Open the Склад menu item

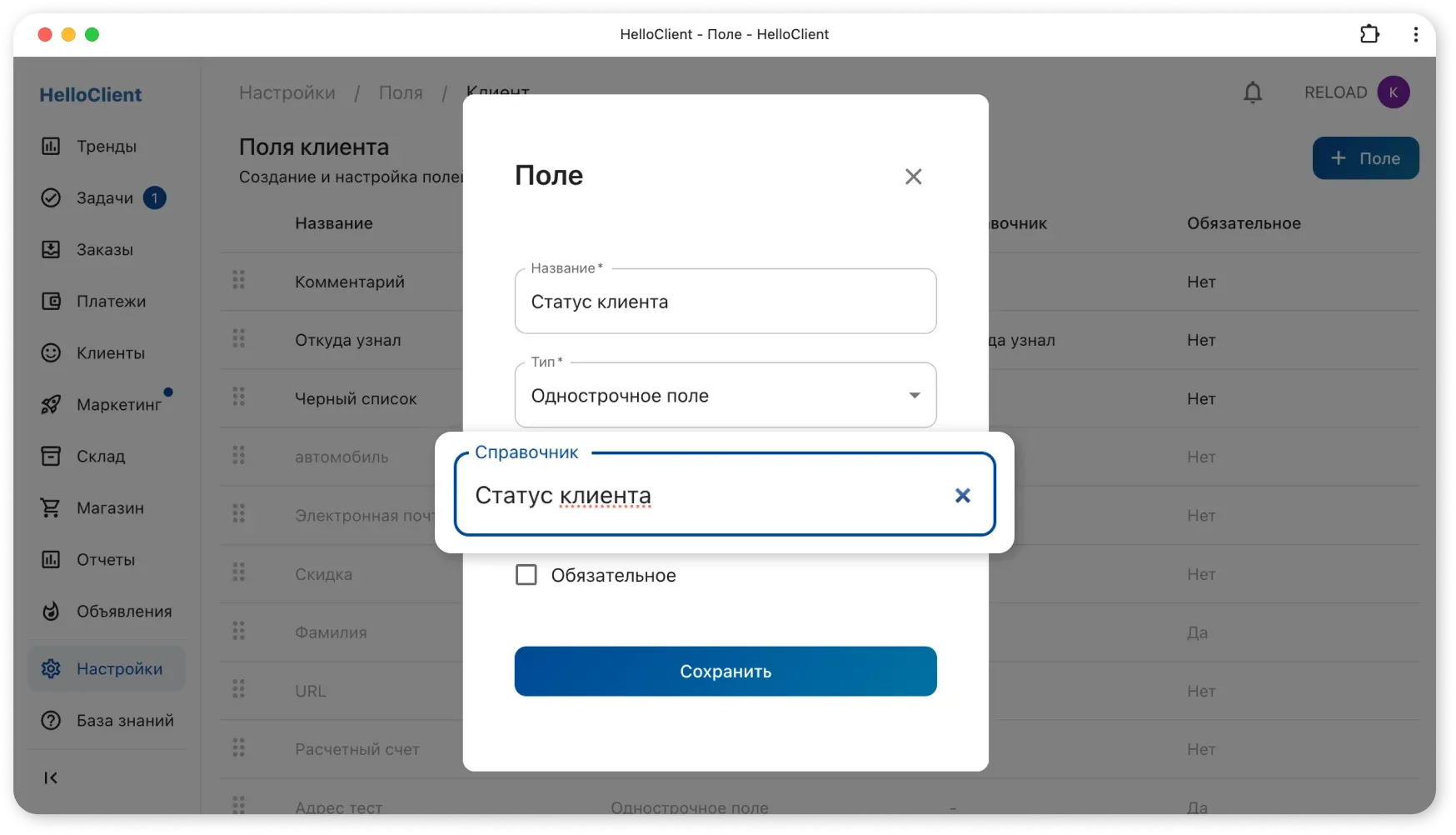[x=101, y=457]
